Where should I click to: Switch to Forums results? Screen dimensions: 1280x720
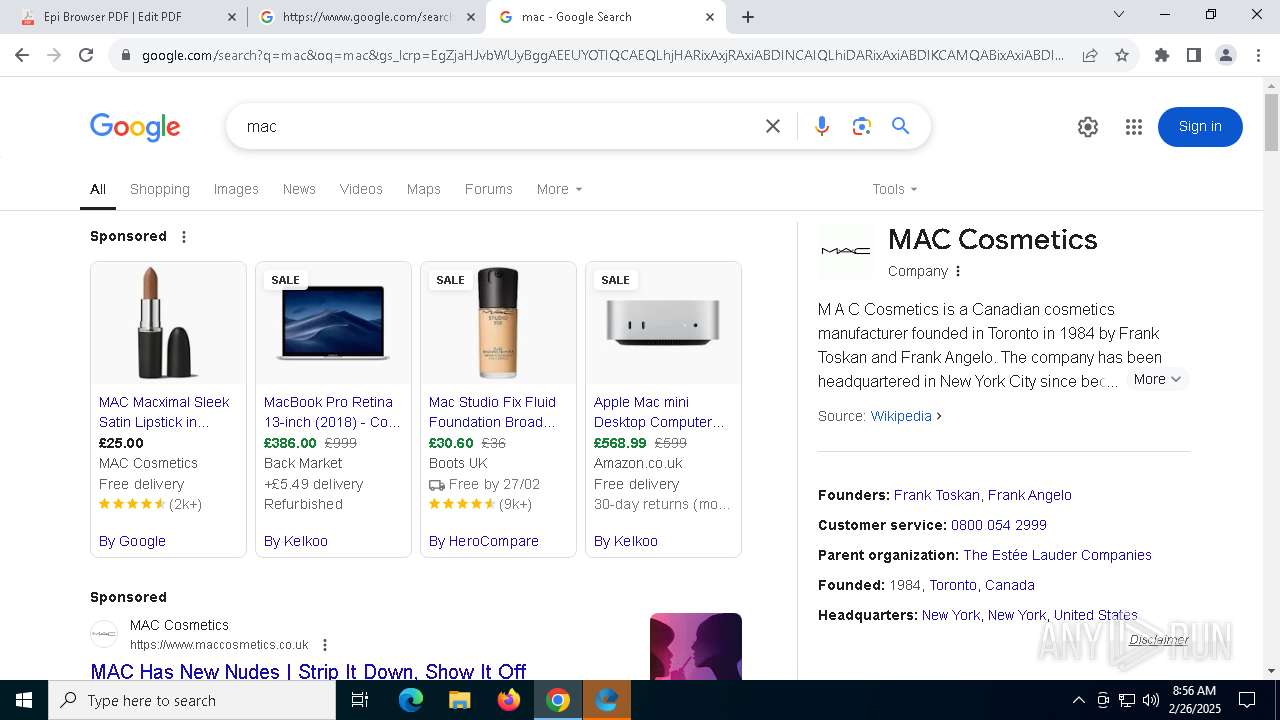tap(489, 189)
